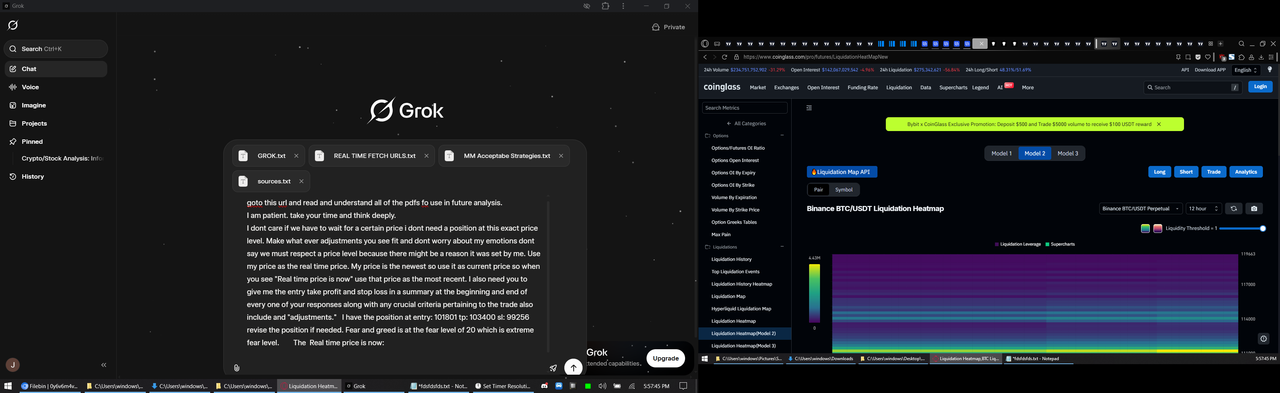The height and width of the screenshot is (393, 1280).
Task: Remove REAL TIME FETCH URLS.txt attachment
Action: tap(426, 156)
